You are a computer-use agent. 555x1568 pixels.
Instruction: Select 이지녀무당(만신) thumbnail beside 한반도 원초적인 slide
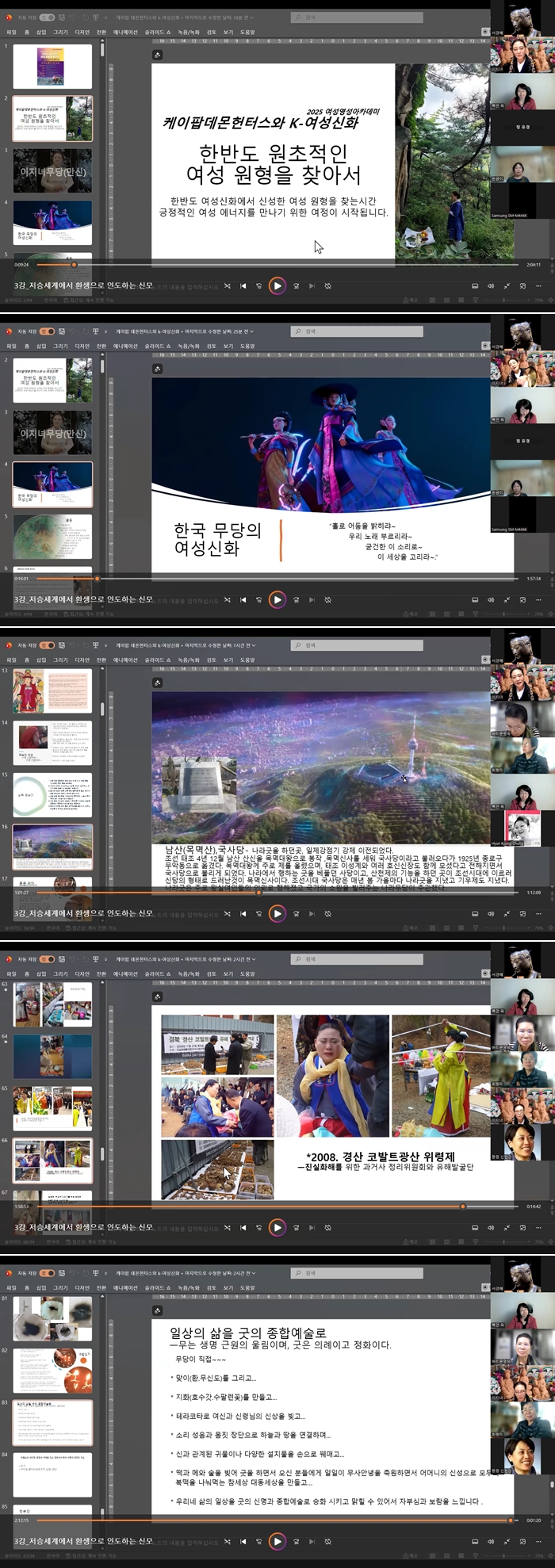coord(52,171)
